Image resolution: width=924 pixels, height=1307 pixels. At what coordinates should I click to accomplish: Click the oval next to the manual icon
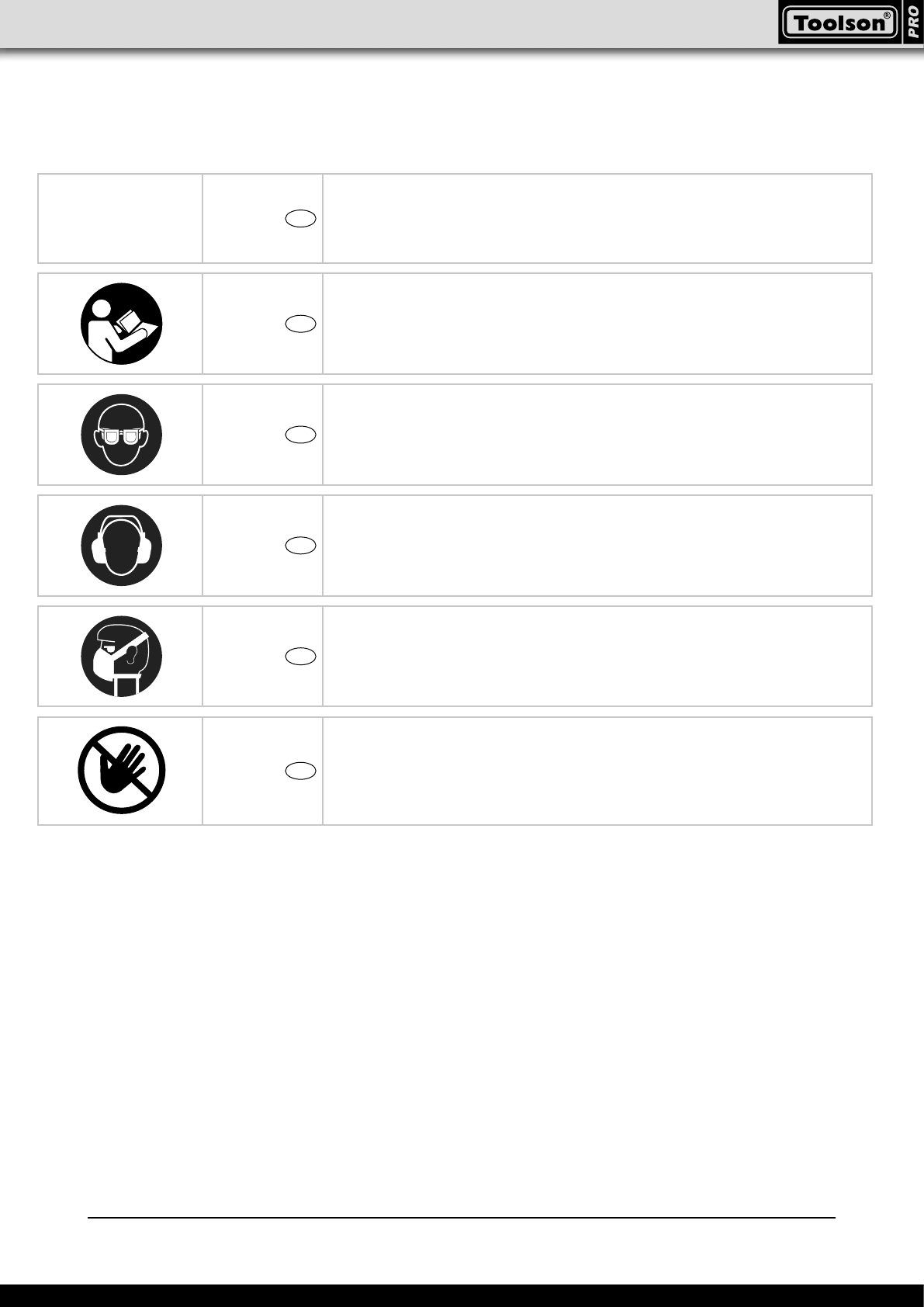click(x=300, y=324)
